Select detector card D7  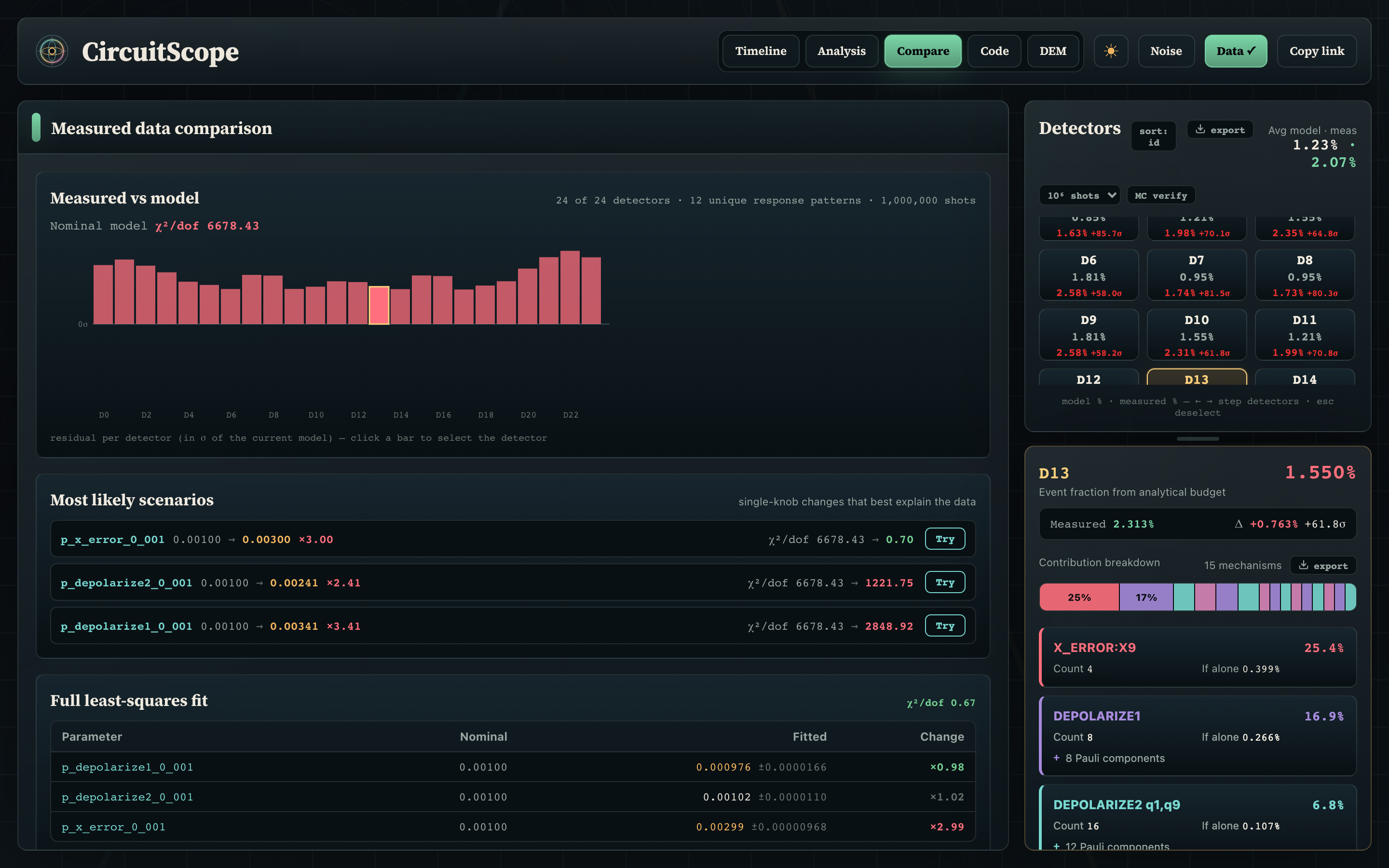click(x=1197, y=275)
